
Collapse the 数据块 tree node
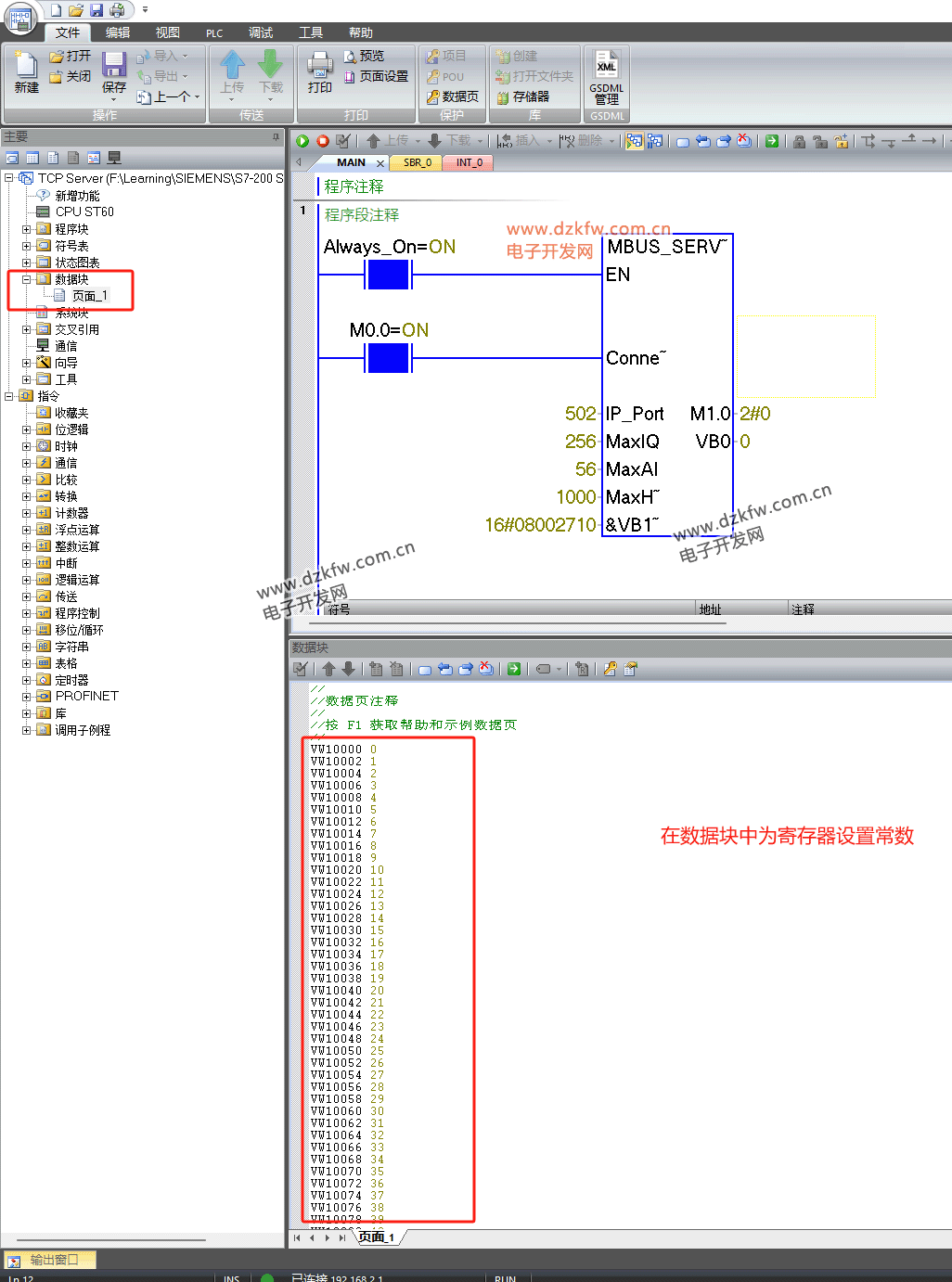click(27, 279)
